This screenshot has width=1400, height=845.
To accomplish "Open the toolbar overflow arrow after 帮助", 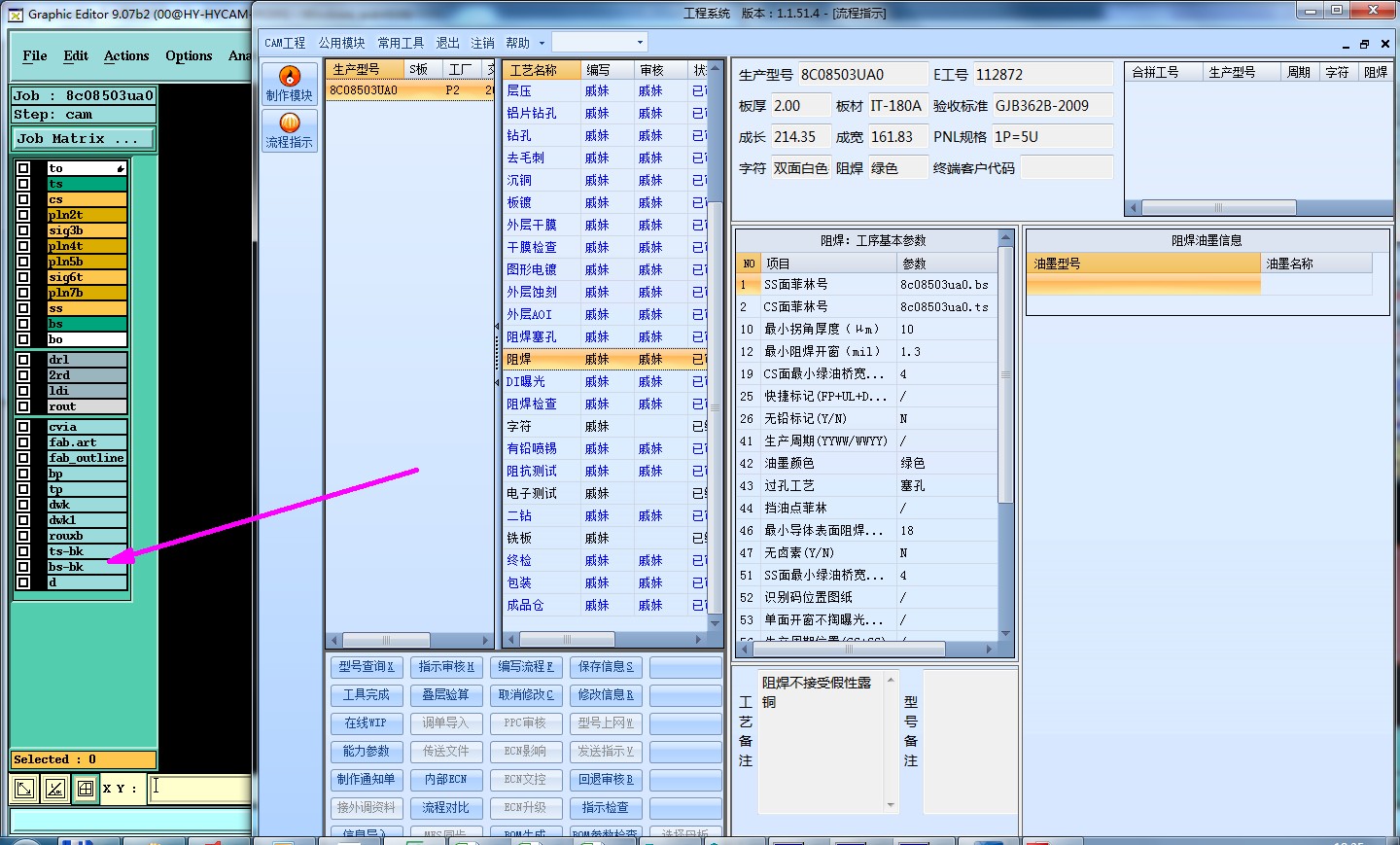I will (x=542, y=43).
